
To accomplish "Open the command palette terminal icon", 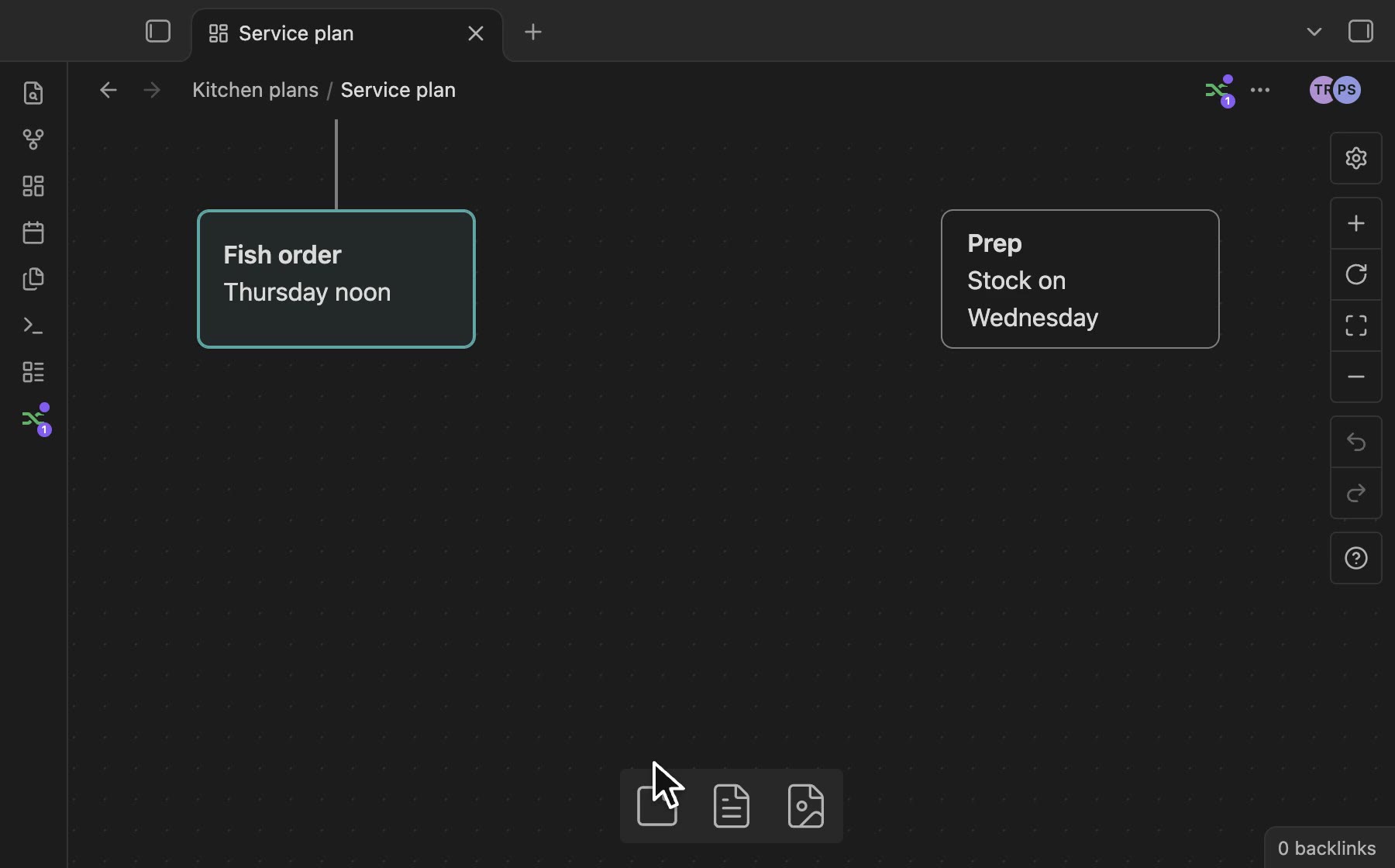I will 33,325.
